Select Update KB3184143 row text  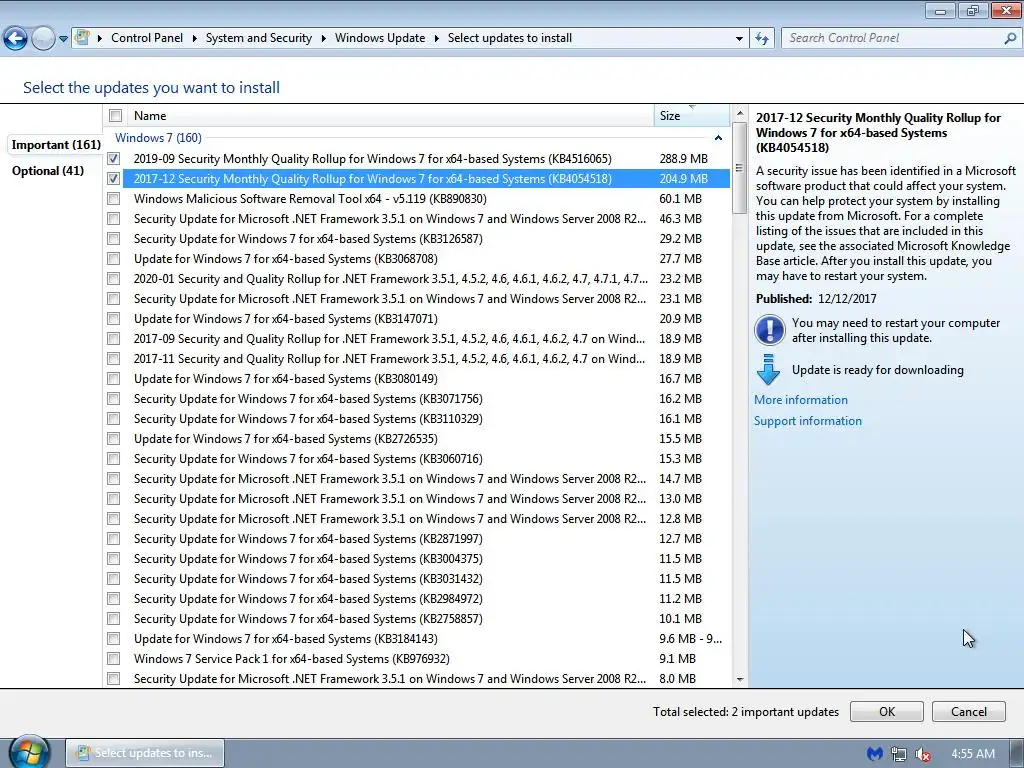point(285,639)
